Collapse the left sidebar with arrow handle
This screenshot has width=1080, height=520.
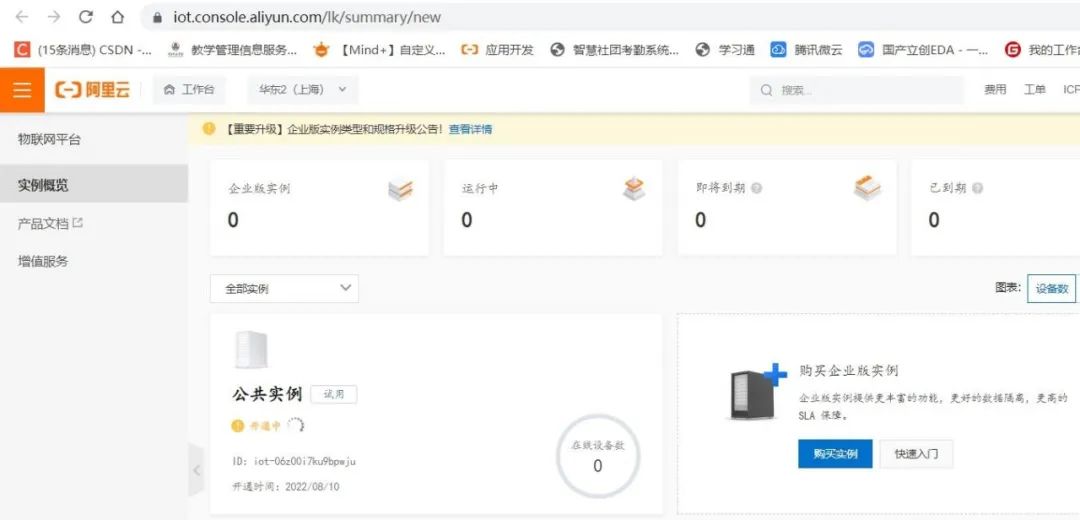[196, 470]
